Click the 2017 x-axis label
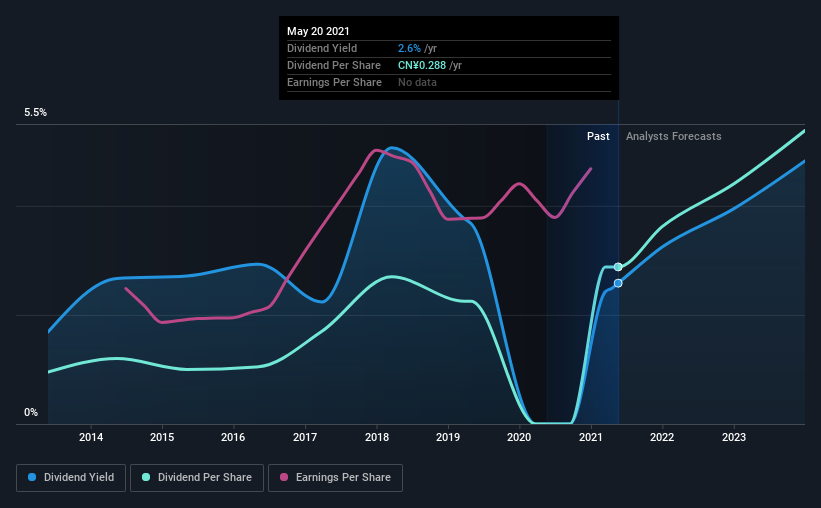The image size is (821, 508). coord(305,437)
